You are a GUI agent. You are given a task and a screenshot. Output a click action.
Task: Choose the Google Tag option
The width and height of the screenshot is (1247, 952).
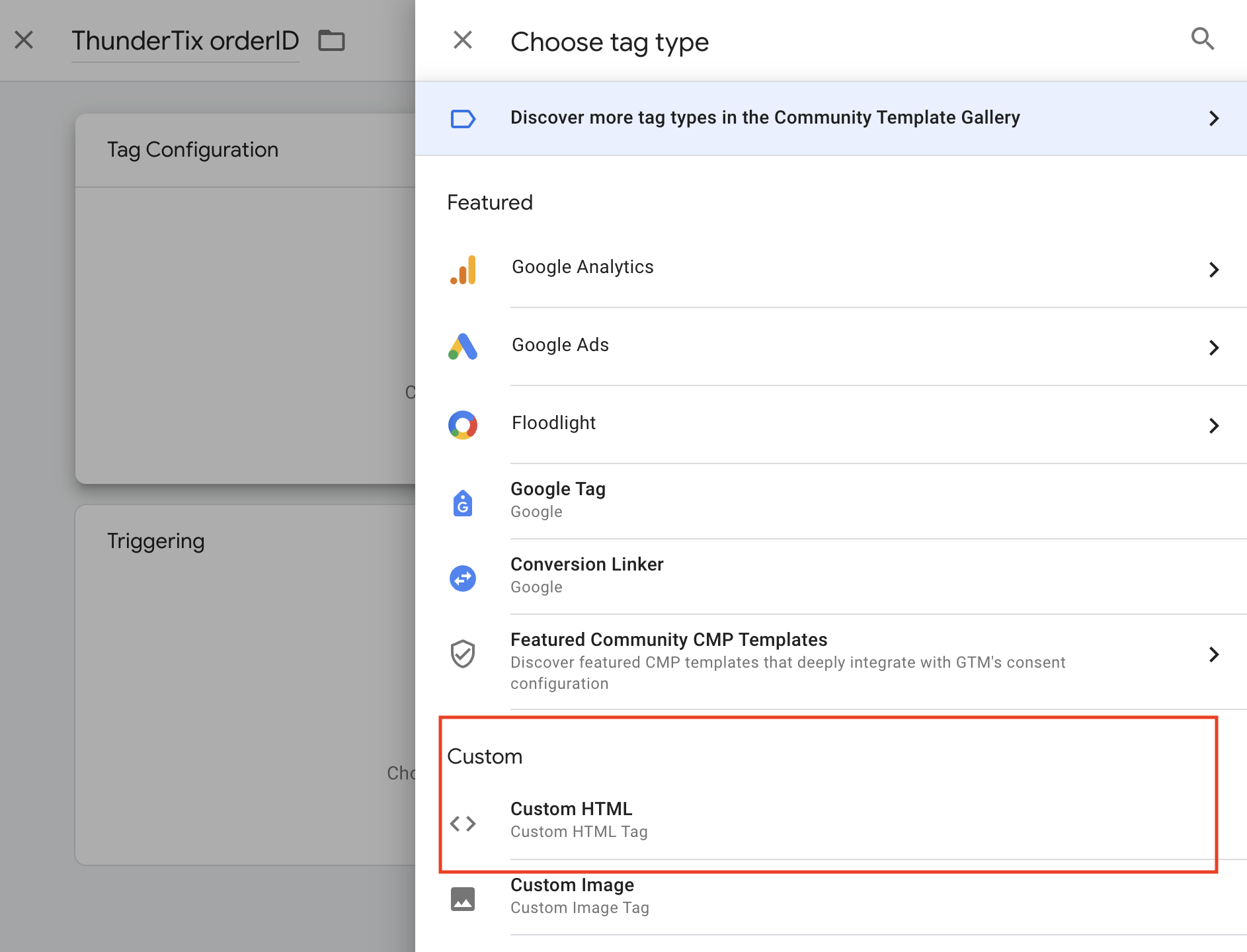[x=831, y=501]
